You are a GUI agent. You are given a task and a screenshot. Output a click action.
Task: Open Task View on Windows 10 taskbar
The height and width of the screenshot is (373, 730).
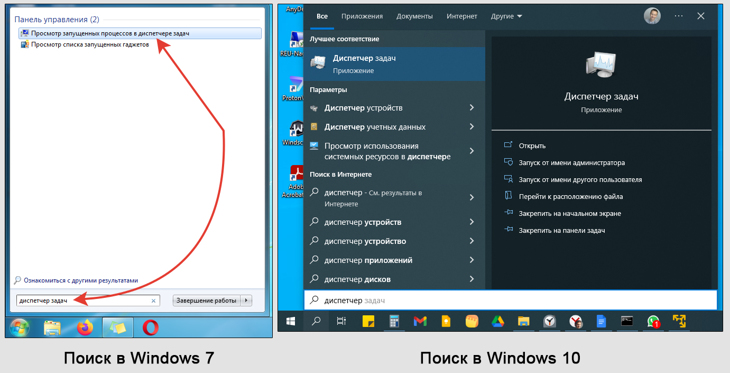(x=341, y=321)
